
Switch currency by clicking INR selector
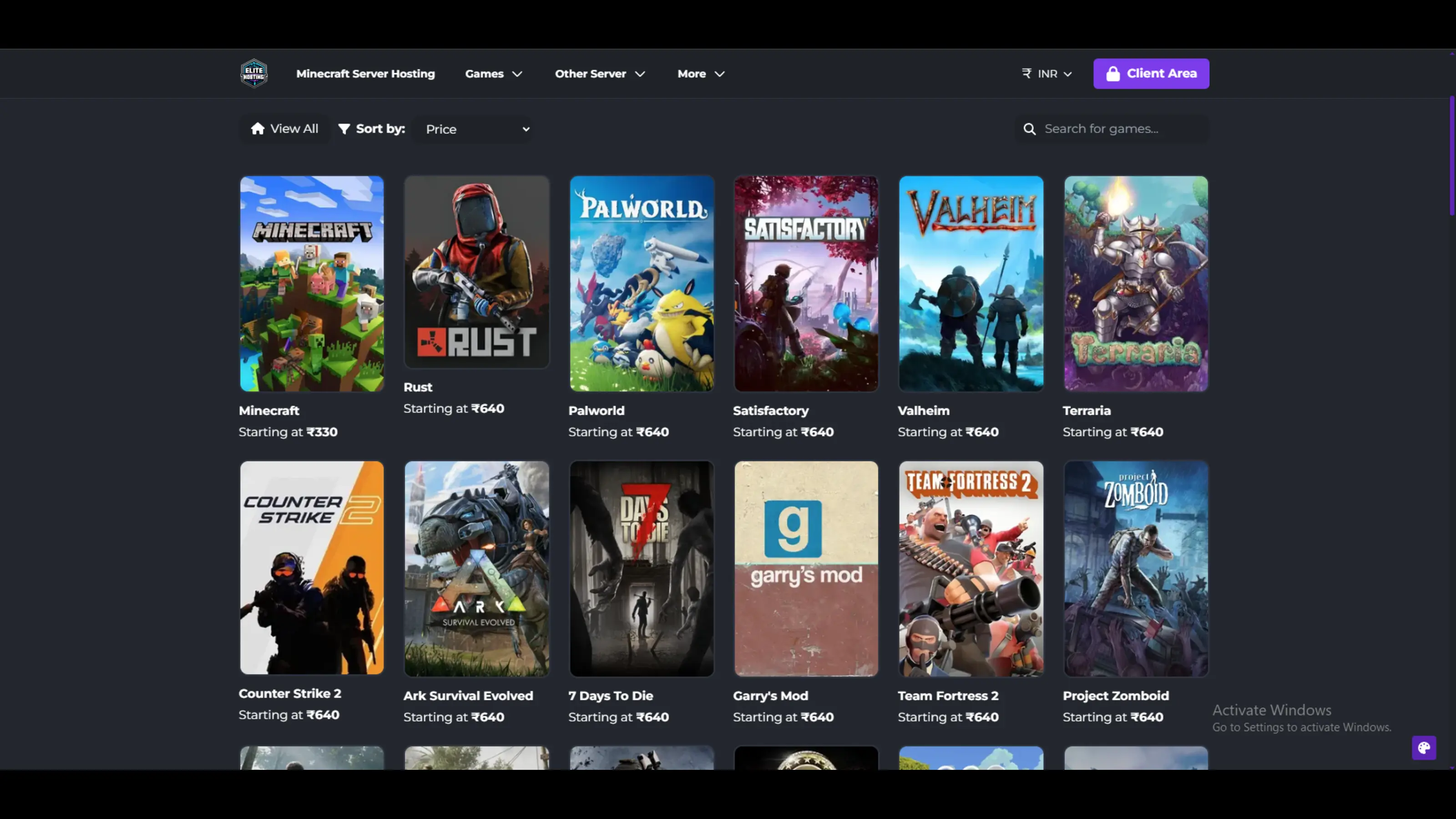[1046, 73]
